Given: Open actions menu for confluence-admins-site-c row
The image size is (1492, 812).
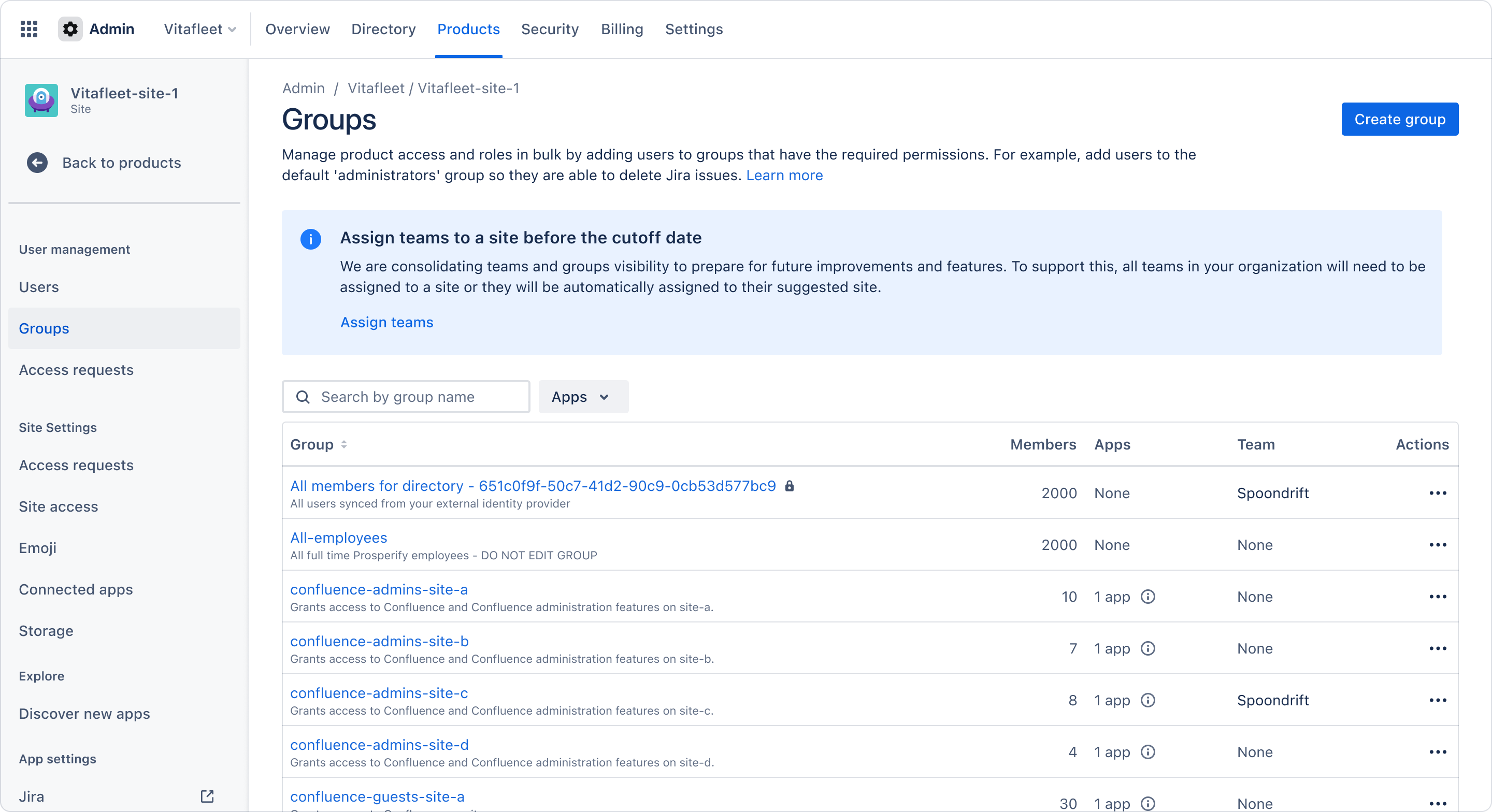Looking at the screenshot, I should point(1438,700).
